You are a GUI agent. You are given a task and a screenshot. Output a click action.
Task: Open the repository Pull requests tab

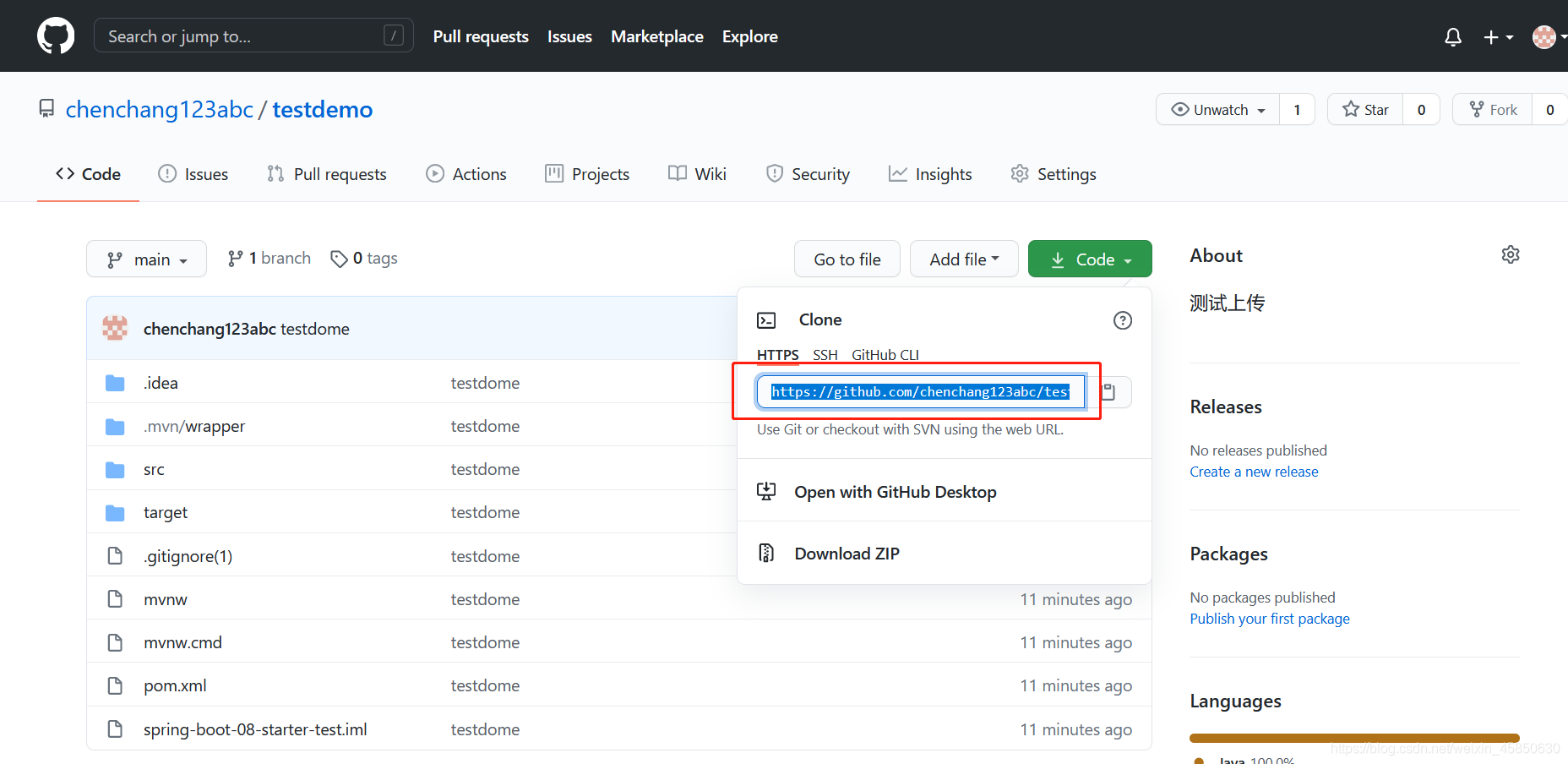coord(327,174)
